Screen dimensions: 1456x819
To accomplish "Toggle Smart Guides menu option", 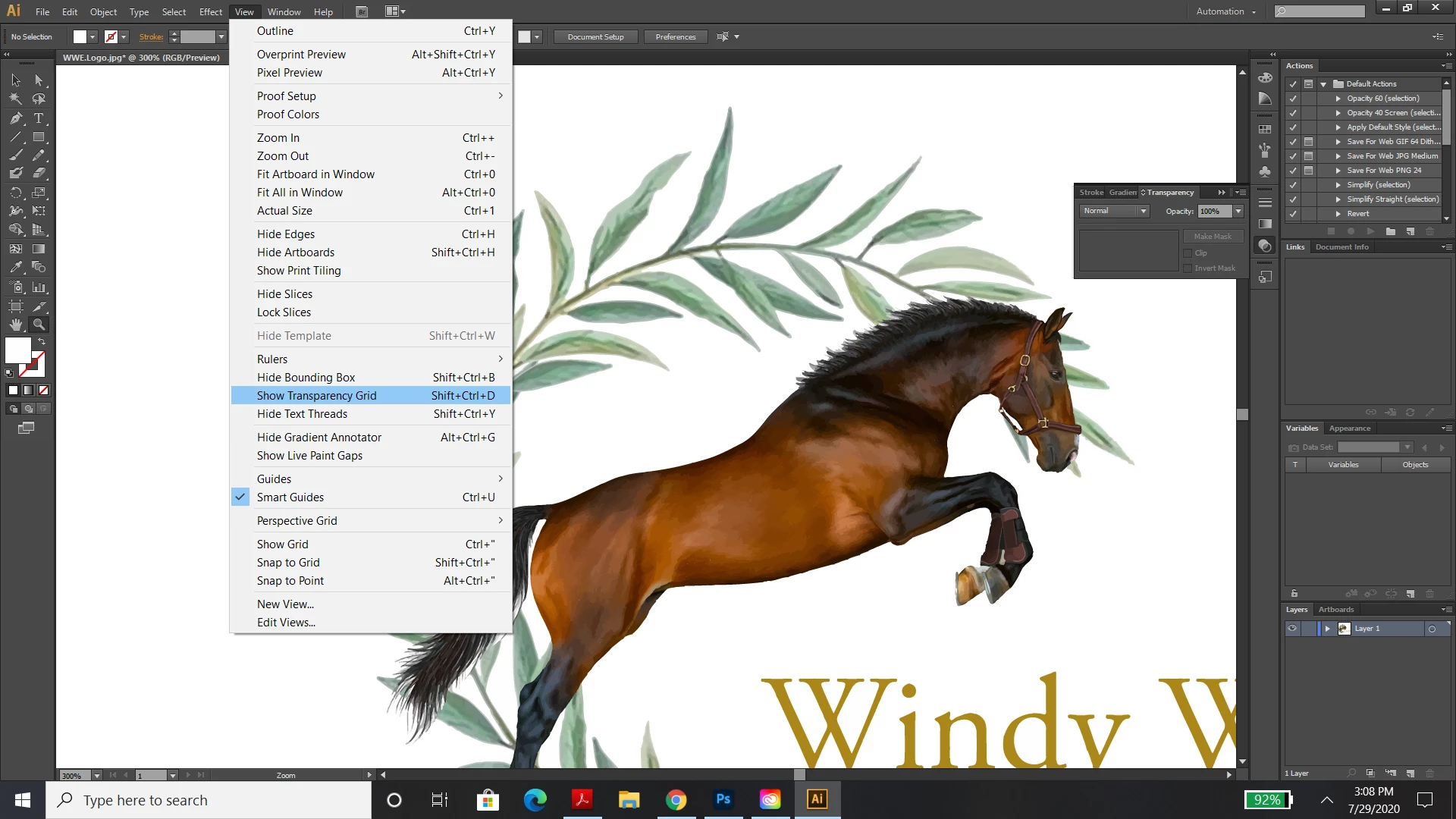I will pyautogui.click(x=290, y=497).
